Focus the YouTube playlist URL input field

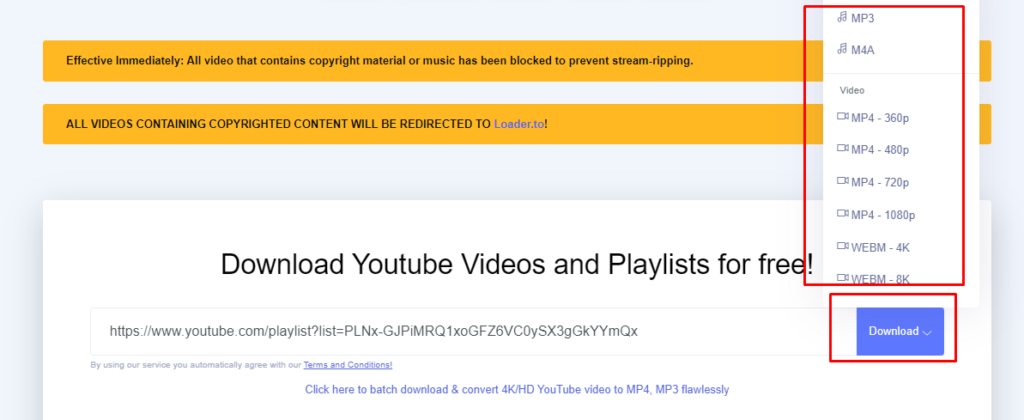[473, 331]
